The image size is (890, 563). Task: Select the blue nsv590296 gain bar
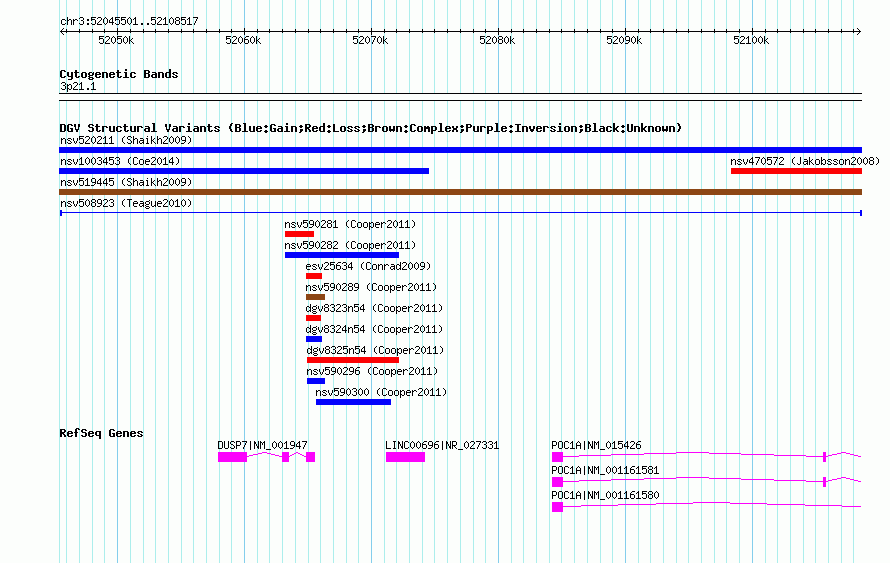point(316,381)
